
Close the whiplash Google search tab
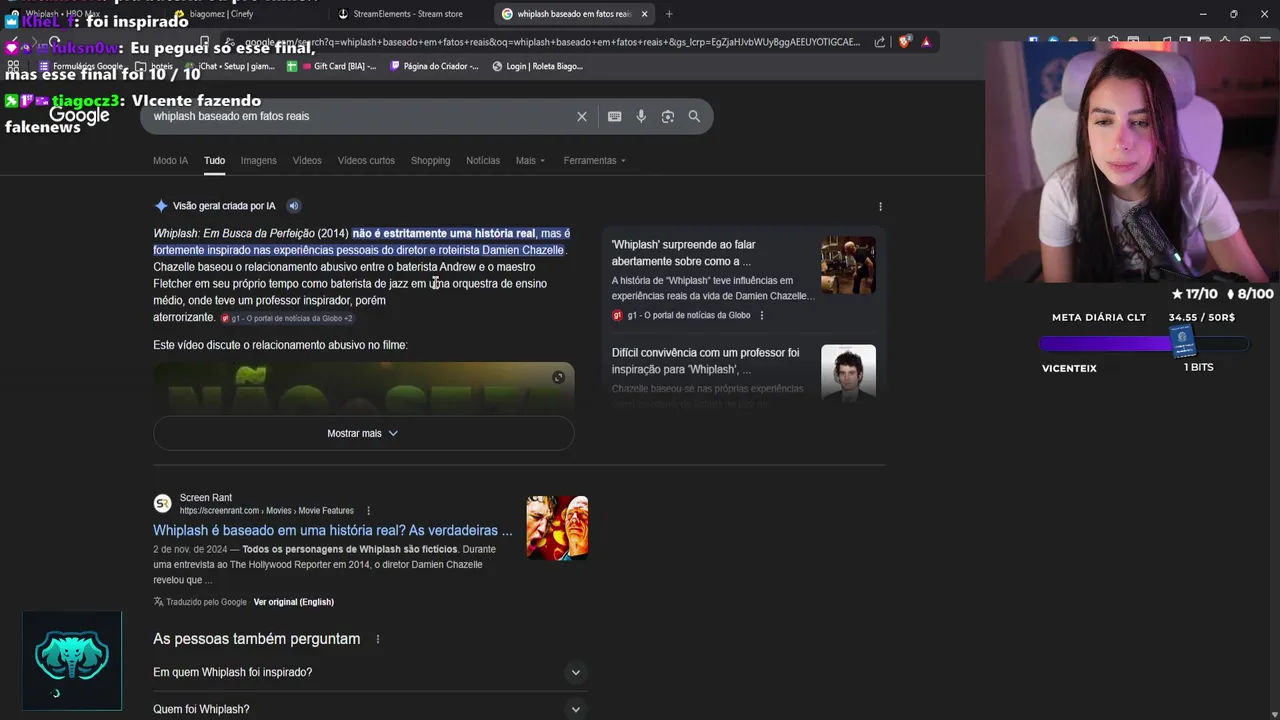pos(644,14)
